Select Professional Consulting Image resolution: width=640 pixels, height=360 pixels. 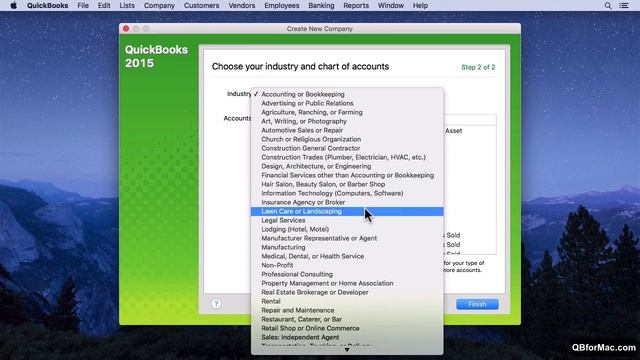[x=347, y=274]
